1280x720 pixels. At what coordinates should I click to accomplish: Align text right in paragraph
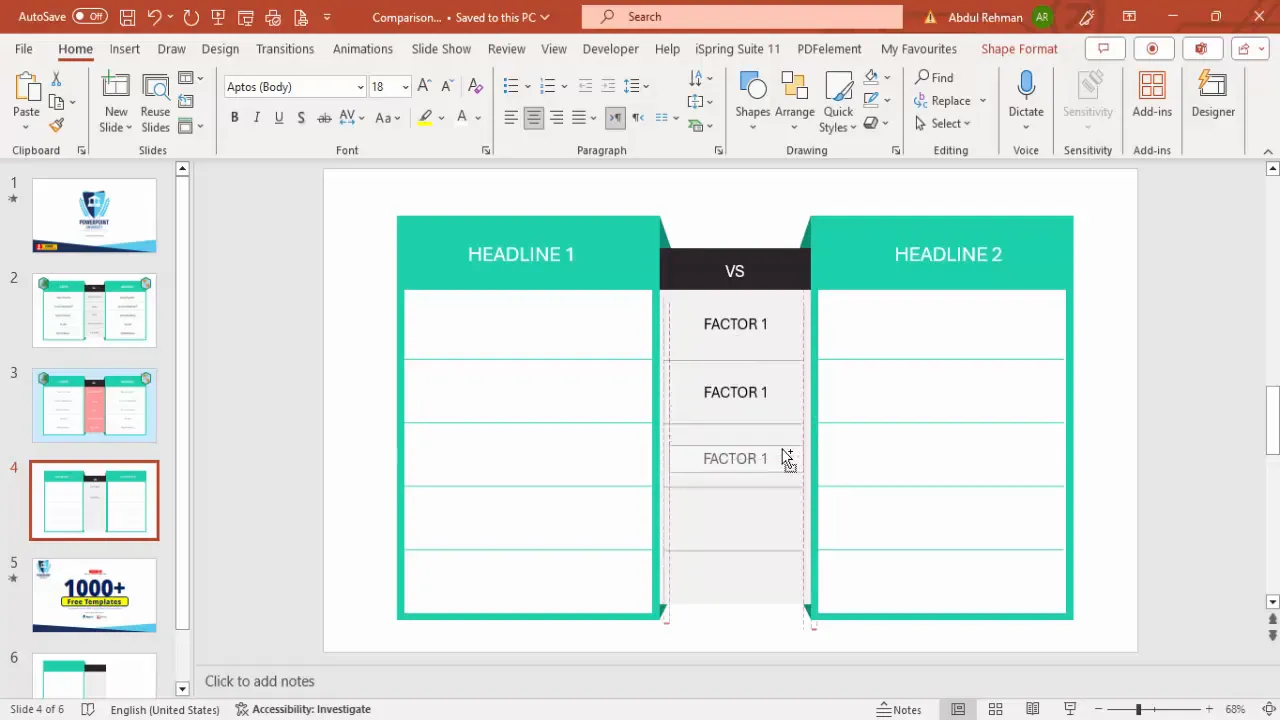pyautogui.click(x=556, y=117)
